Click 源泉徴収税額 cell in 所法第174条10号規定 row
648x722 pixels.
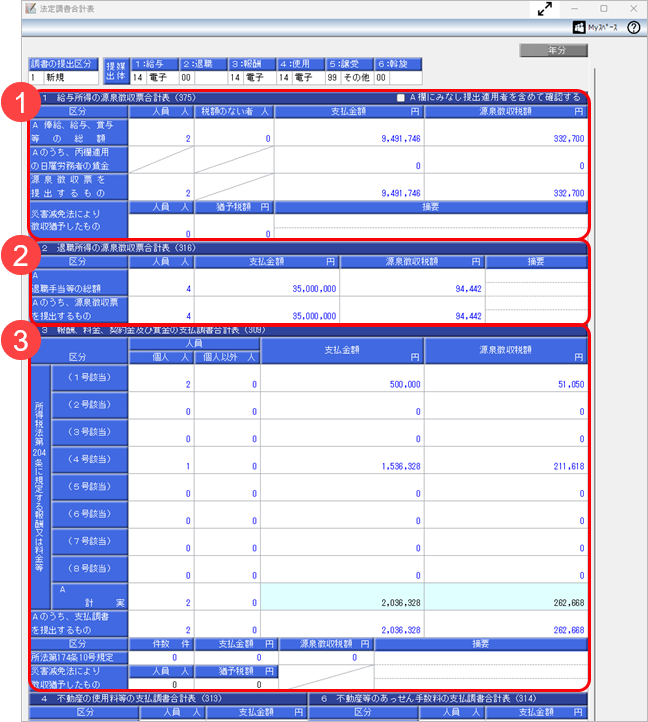(326, 658)
